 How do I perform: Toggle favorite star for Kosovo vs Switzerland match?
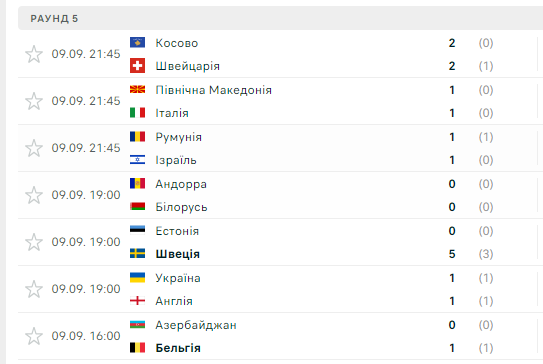click(x=34, y=54)
